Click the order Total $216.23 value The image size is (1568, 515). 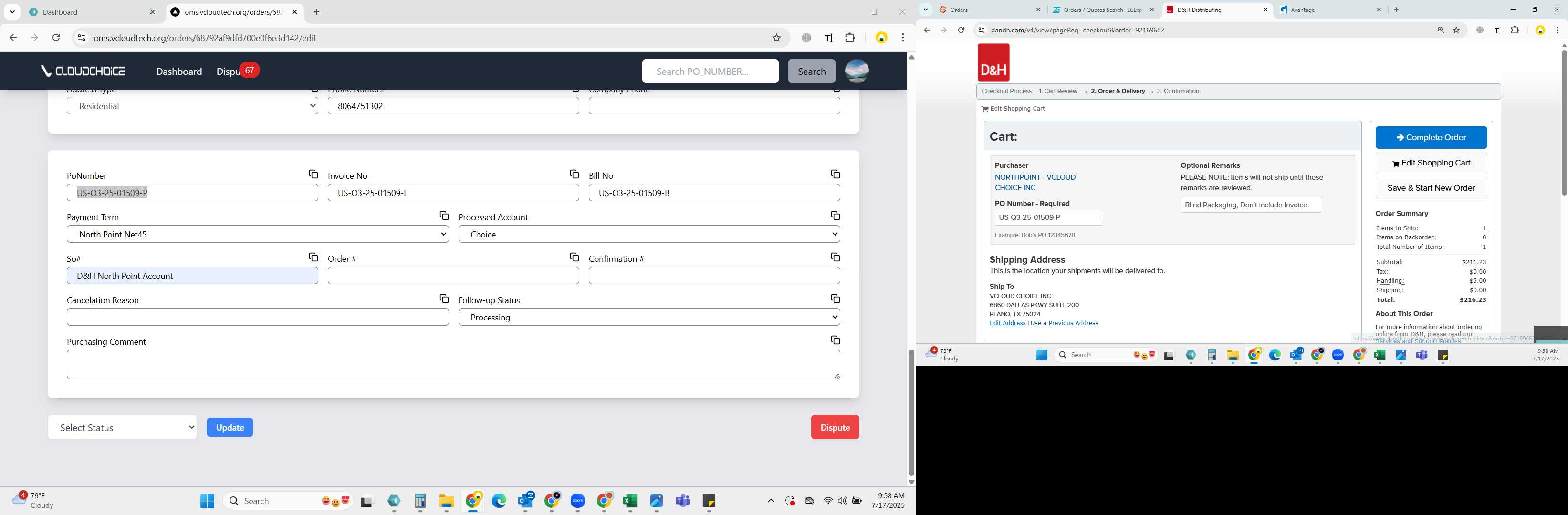(1472, 300)
